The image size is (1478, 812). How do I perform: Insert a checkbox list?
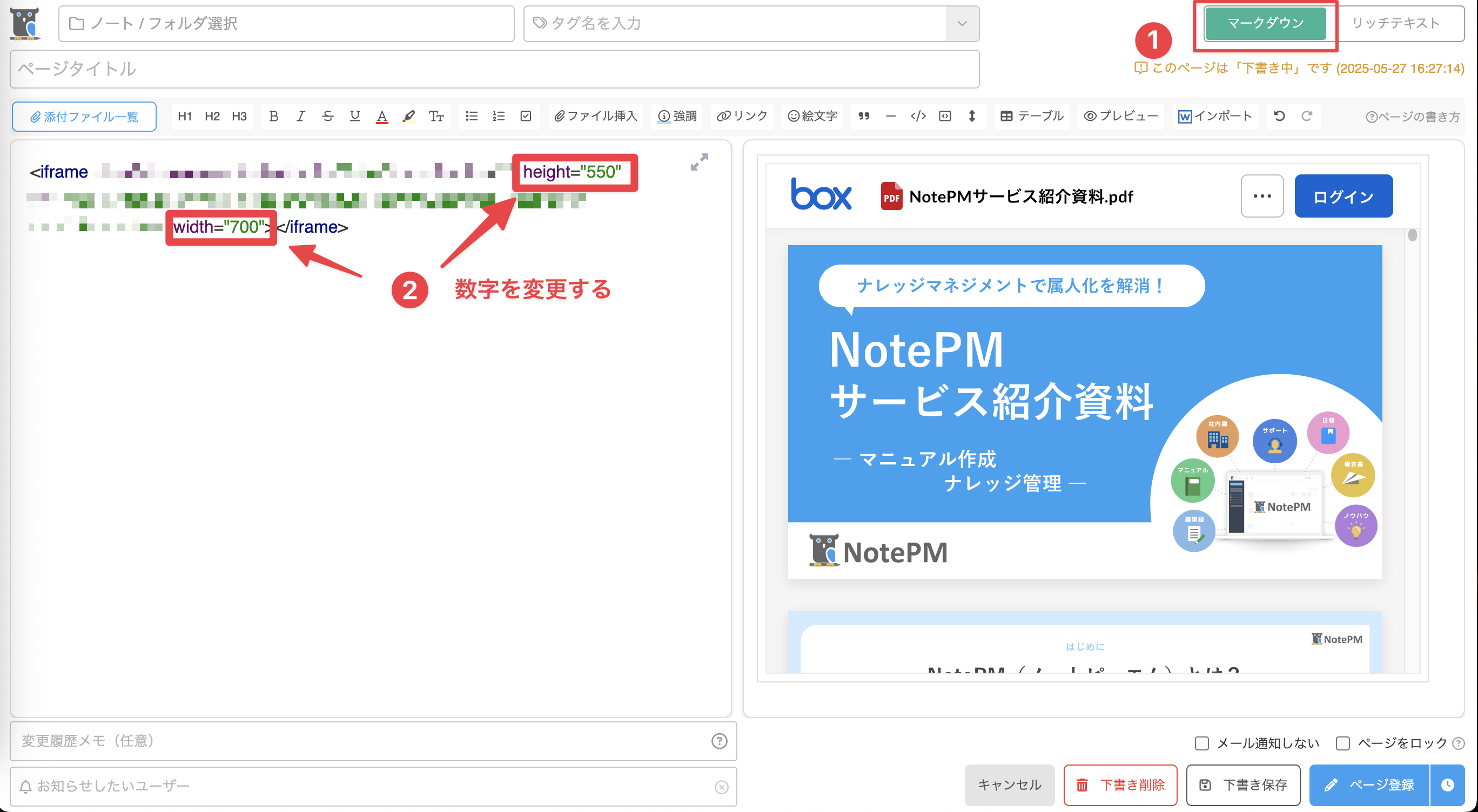tap(526, 117)
